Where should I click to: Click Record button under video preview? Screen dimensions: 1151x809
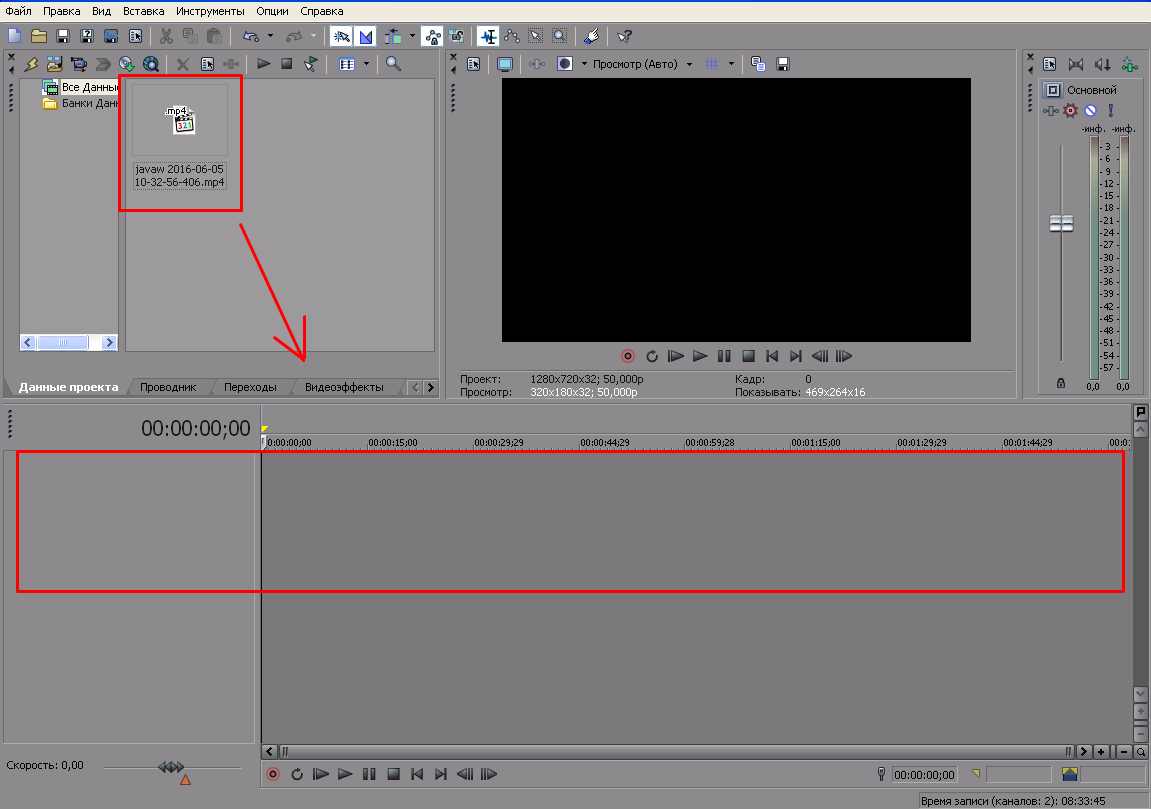click(628, 356)
